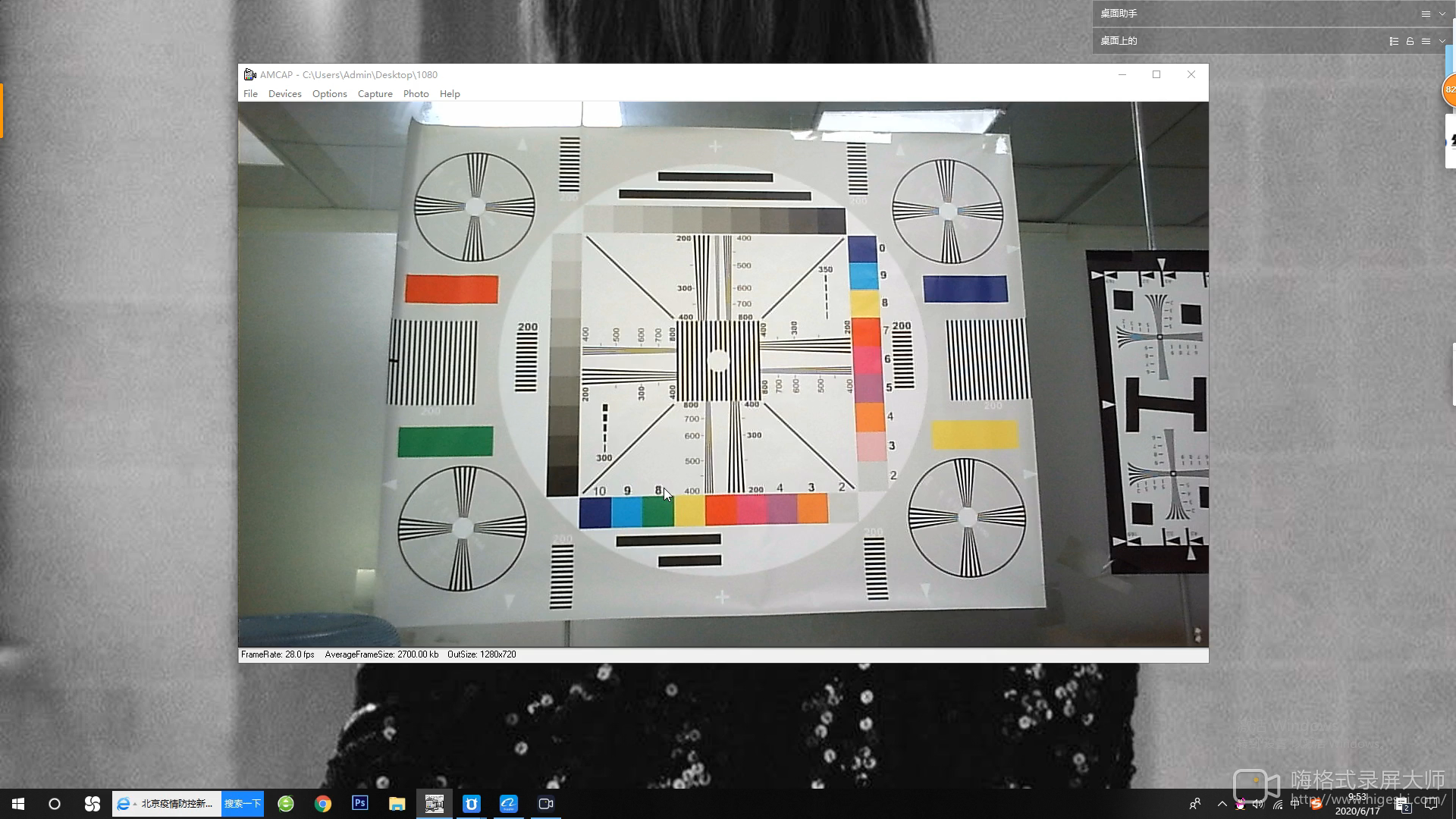Open the green 360 browser on the taskbar
Image resolution: width=1456 pixels, height=819 pixels.
point(286,804)
